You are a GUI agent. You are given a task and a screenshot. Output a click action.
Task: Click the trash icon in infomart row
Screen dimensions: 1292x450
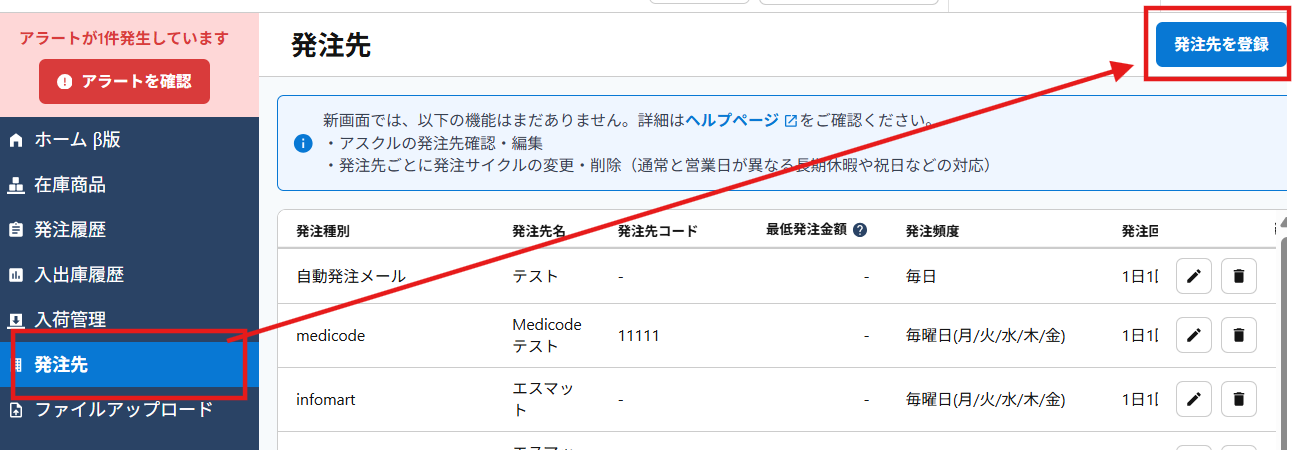pyautogui.click(x=1238, y=400)
